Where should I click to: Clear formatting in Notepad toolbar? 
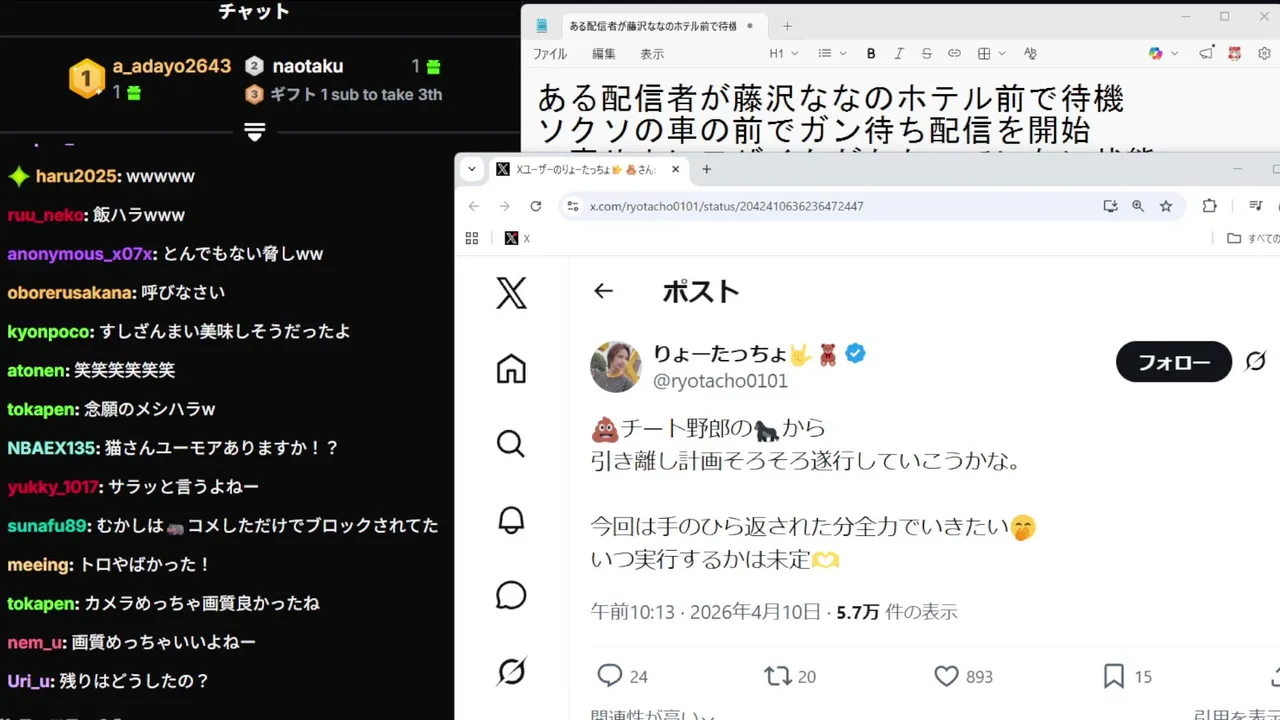(1031, 54)
